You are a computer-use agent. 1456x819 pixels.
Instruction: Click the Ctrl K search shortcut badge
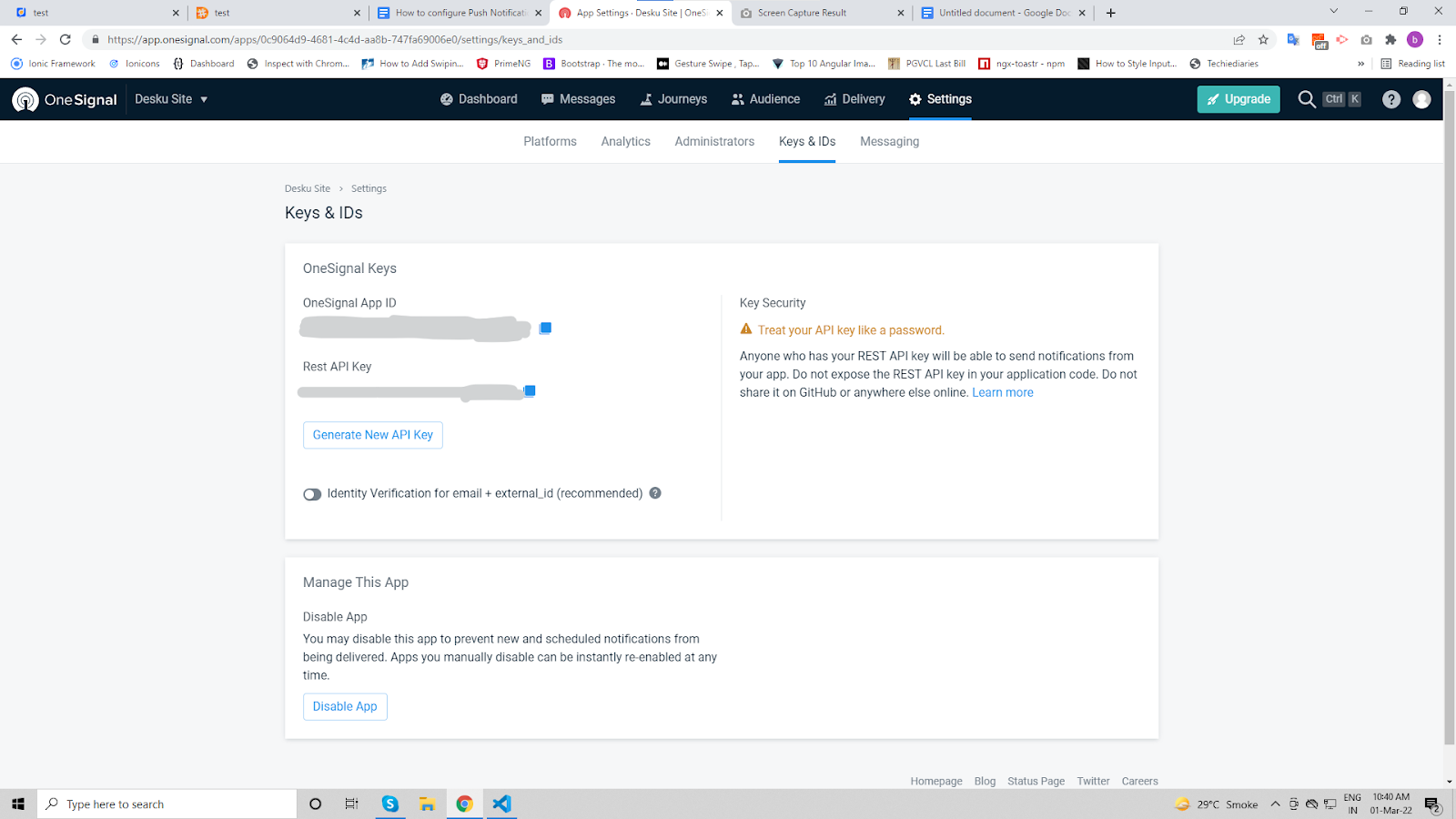[1342, 99]
